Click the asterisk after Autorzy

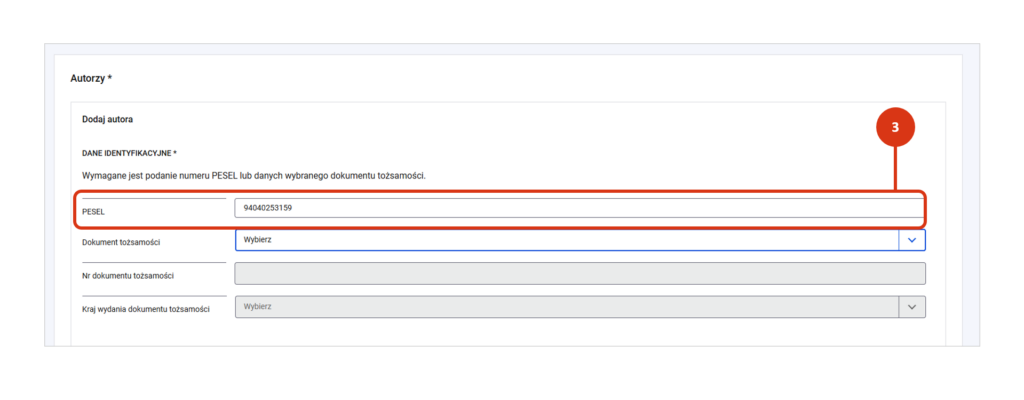tap(110, 78)
